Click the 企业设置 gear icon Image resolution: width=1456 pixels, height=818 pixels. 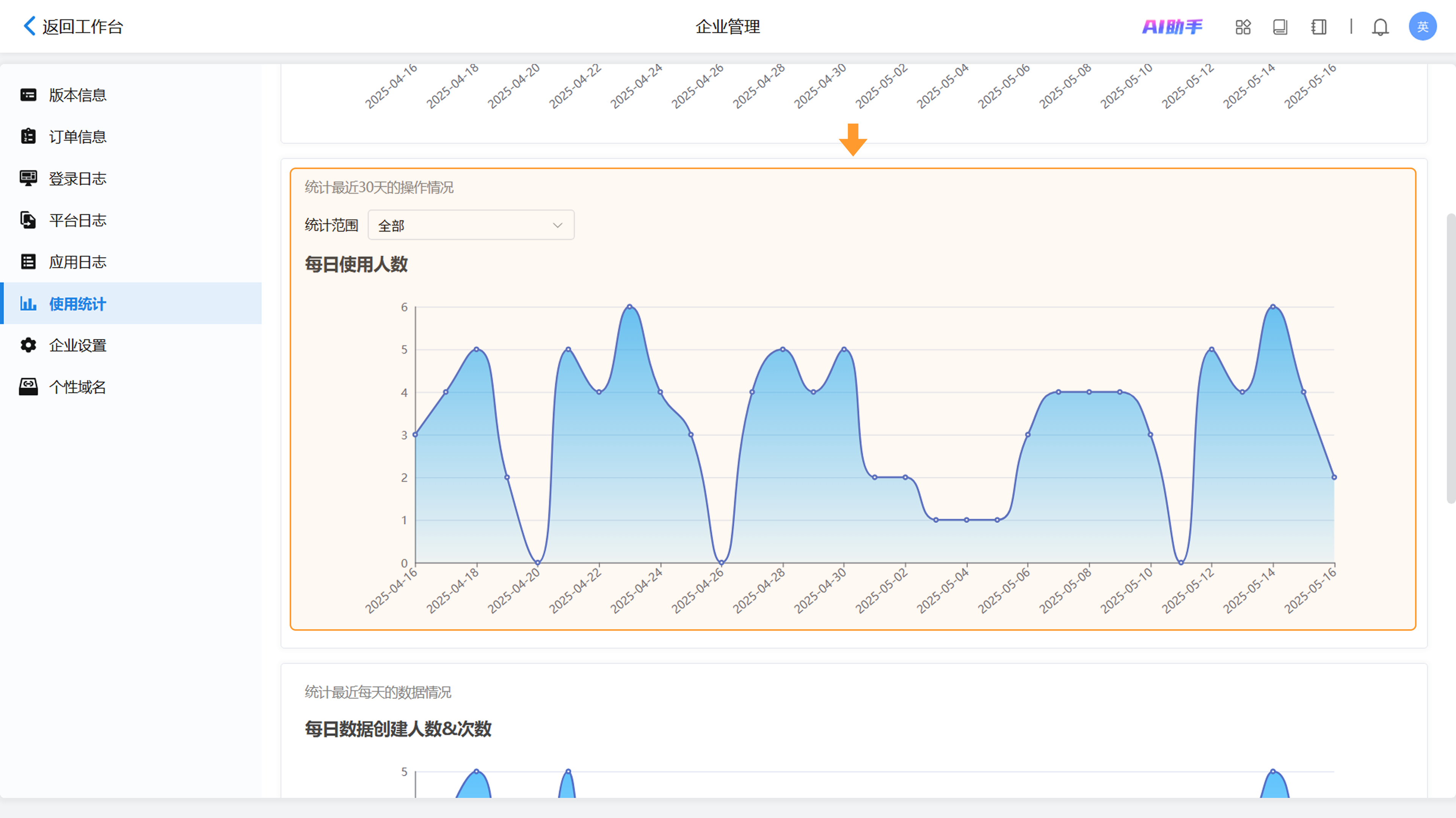28,345
